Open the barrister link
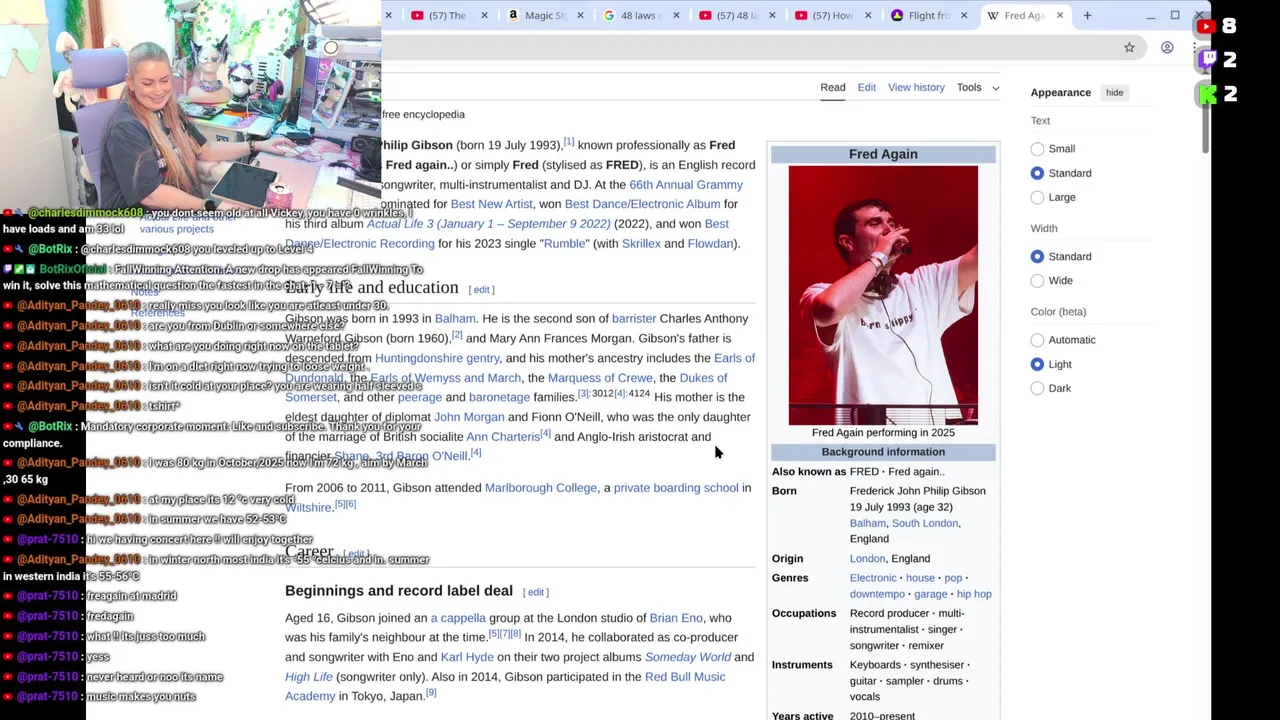Image resolution: width=1280 pixels, height=720 pixels. click(x=634, y=318)
